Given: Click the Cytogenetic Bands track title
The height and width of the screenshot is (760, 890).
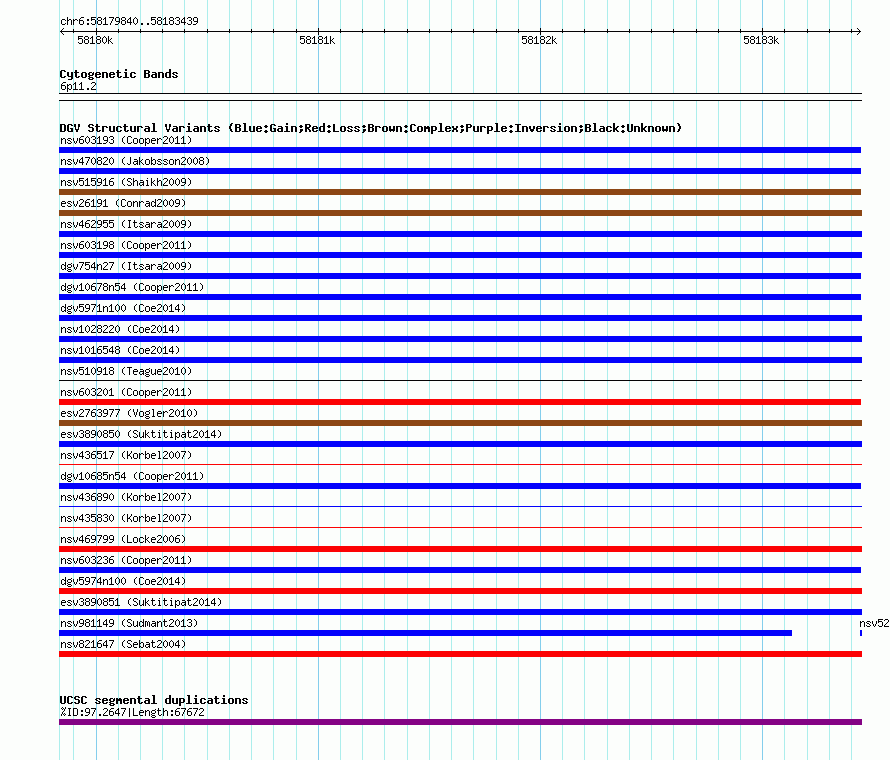Looking at the screenshot, I should pos(119,74).
